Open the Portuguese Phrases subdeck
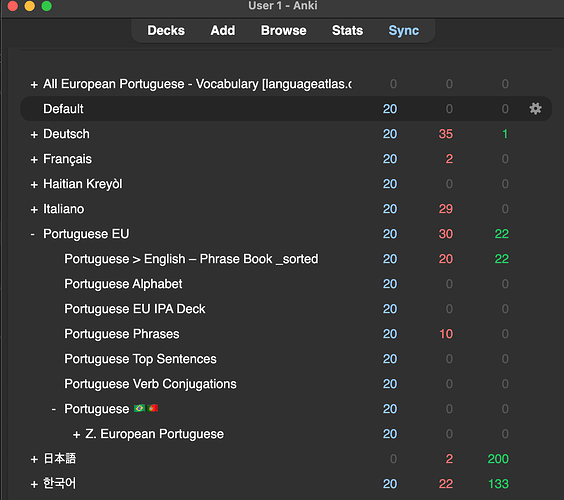Screen dimensions: 564x500 click(x=122, y=334)
